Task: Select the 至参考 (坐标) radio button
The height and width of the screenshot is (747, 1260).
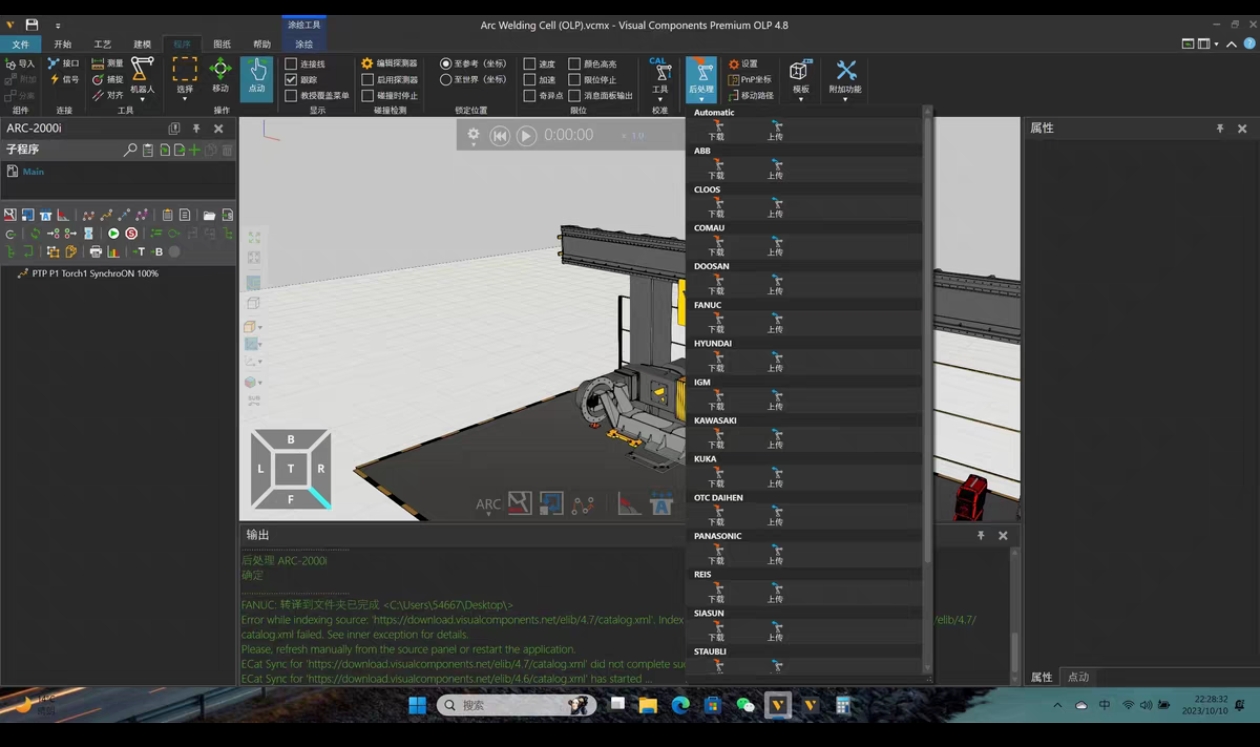Action: (x=446, y=64)
